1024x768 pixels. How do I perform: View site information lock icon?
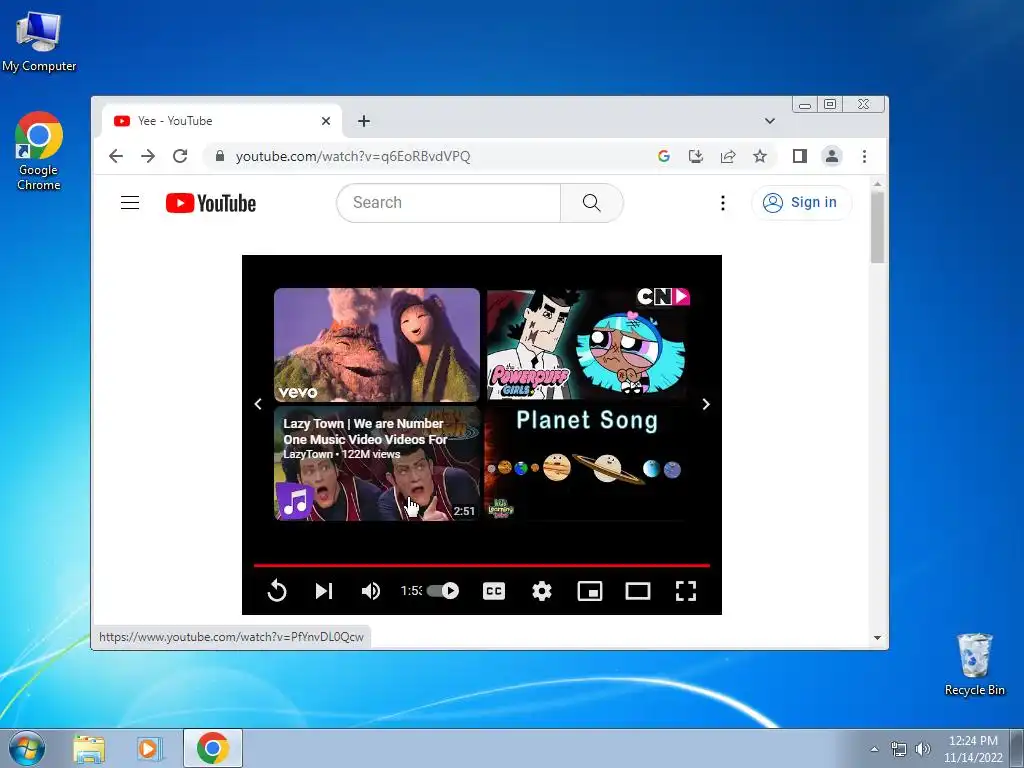click(x=220, y=156)
